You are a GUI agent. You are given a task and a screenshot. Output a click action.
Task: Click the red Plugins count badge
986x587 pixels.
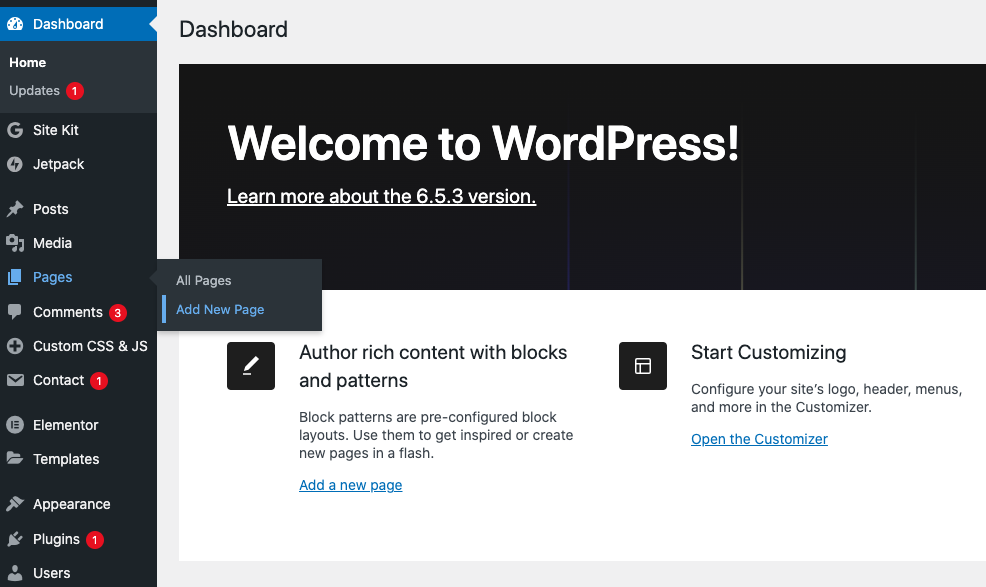[95, 540]
